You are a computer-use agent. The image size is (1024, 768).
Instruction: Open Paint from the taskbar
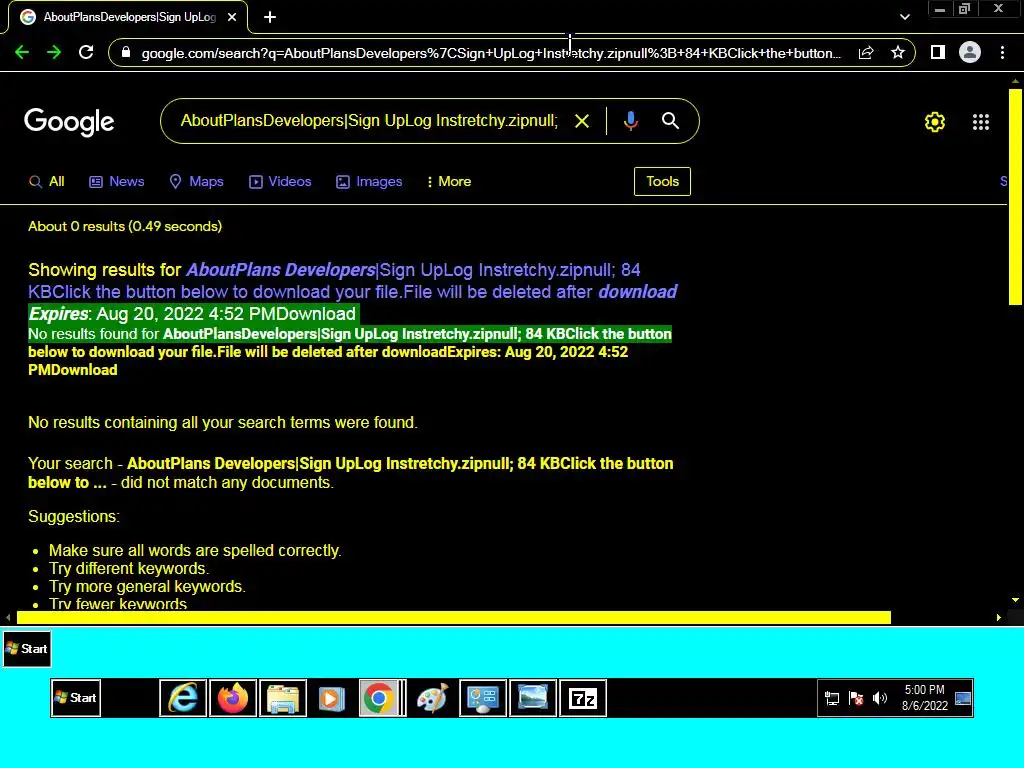tap(432, 698)
